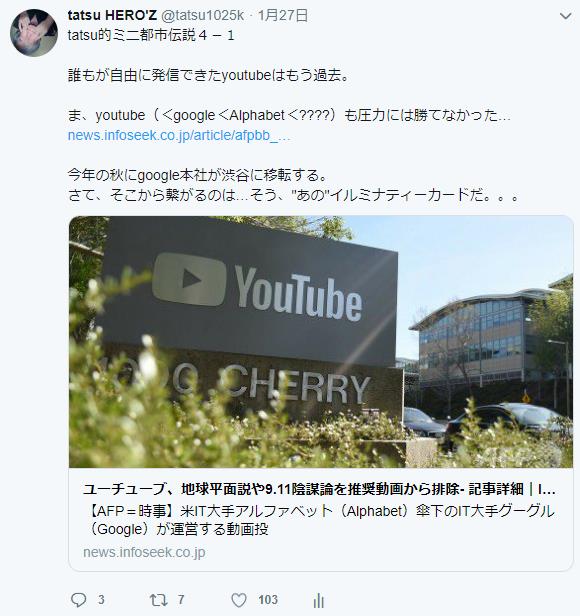Click the like count number 103
Image resolution: width=580 pixels, height=616 pixels.
point(268,600)
